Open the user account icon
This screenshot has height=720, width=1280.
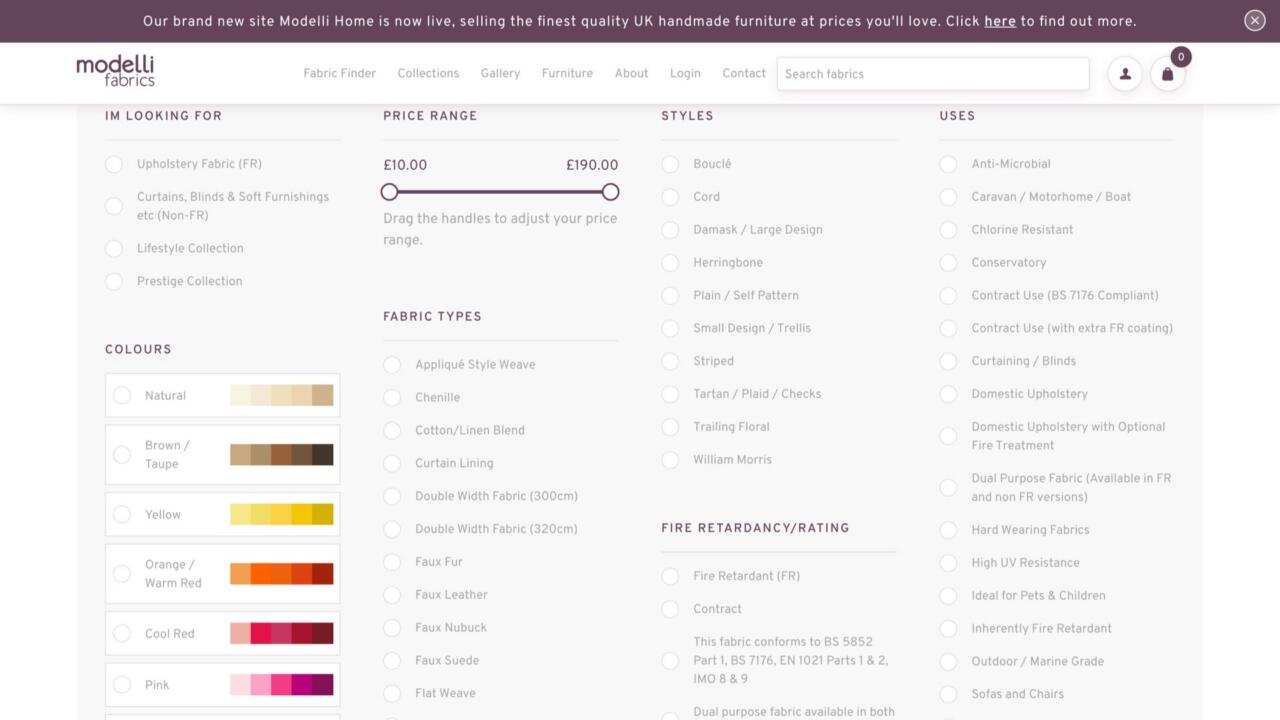pyautogui.click(x=1125, y=73)
